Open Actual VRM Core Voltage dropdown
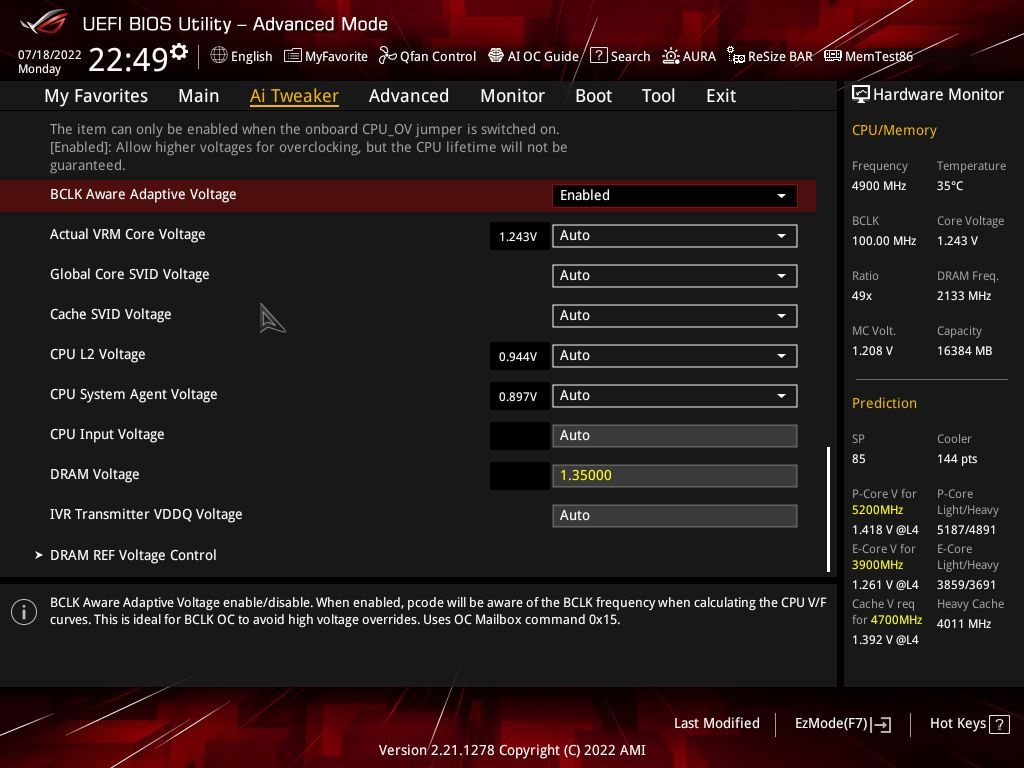 (674, 236)
